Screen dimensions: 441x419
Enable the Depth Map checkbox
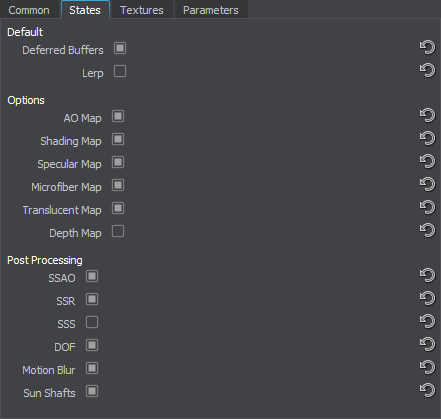pos(118,231)
